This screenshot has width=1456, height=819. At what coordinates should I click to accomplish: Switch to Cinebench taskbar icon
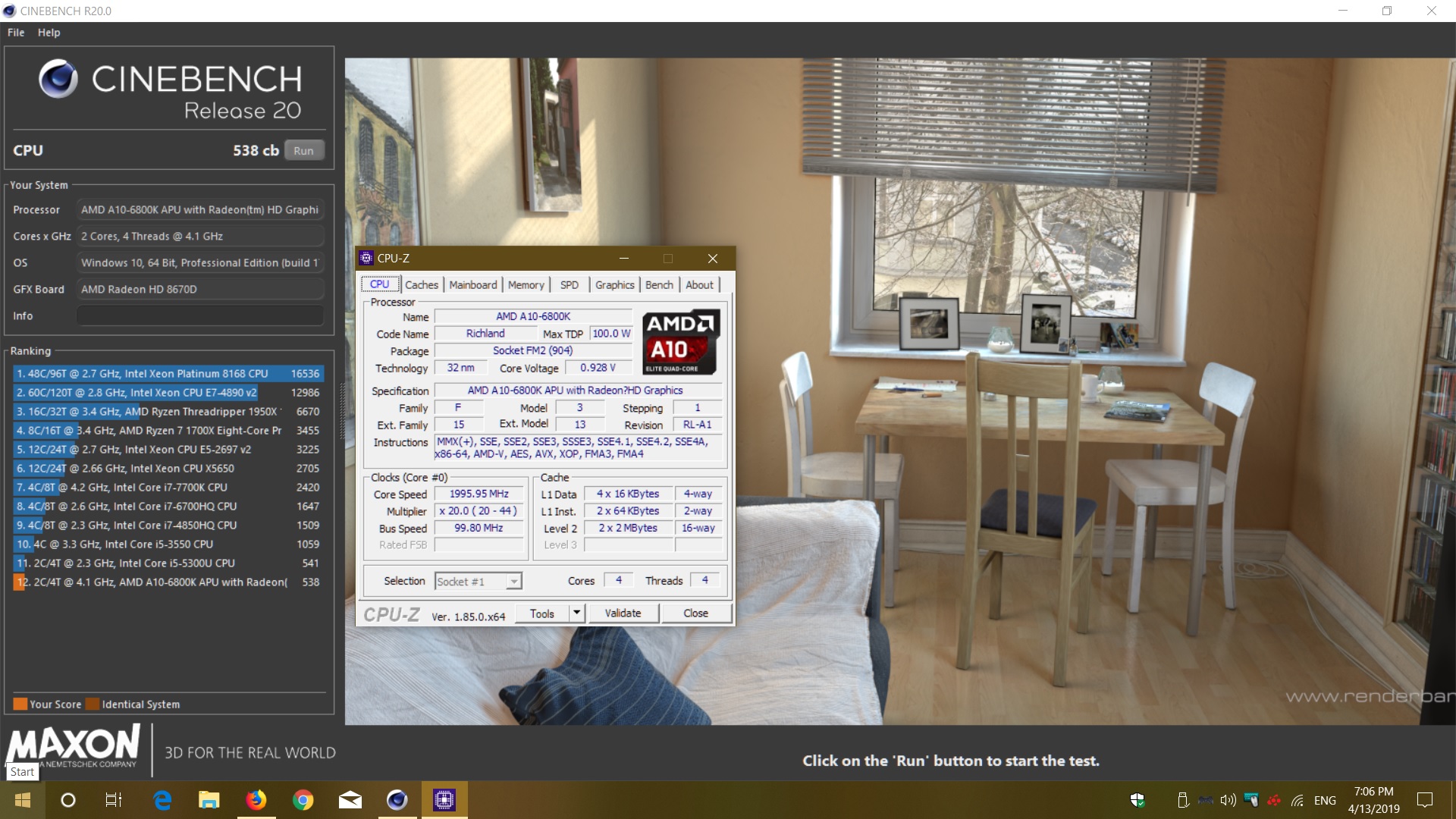pos(397,800)
